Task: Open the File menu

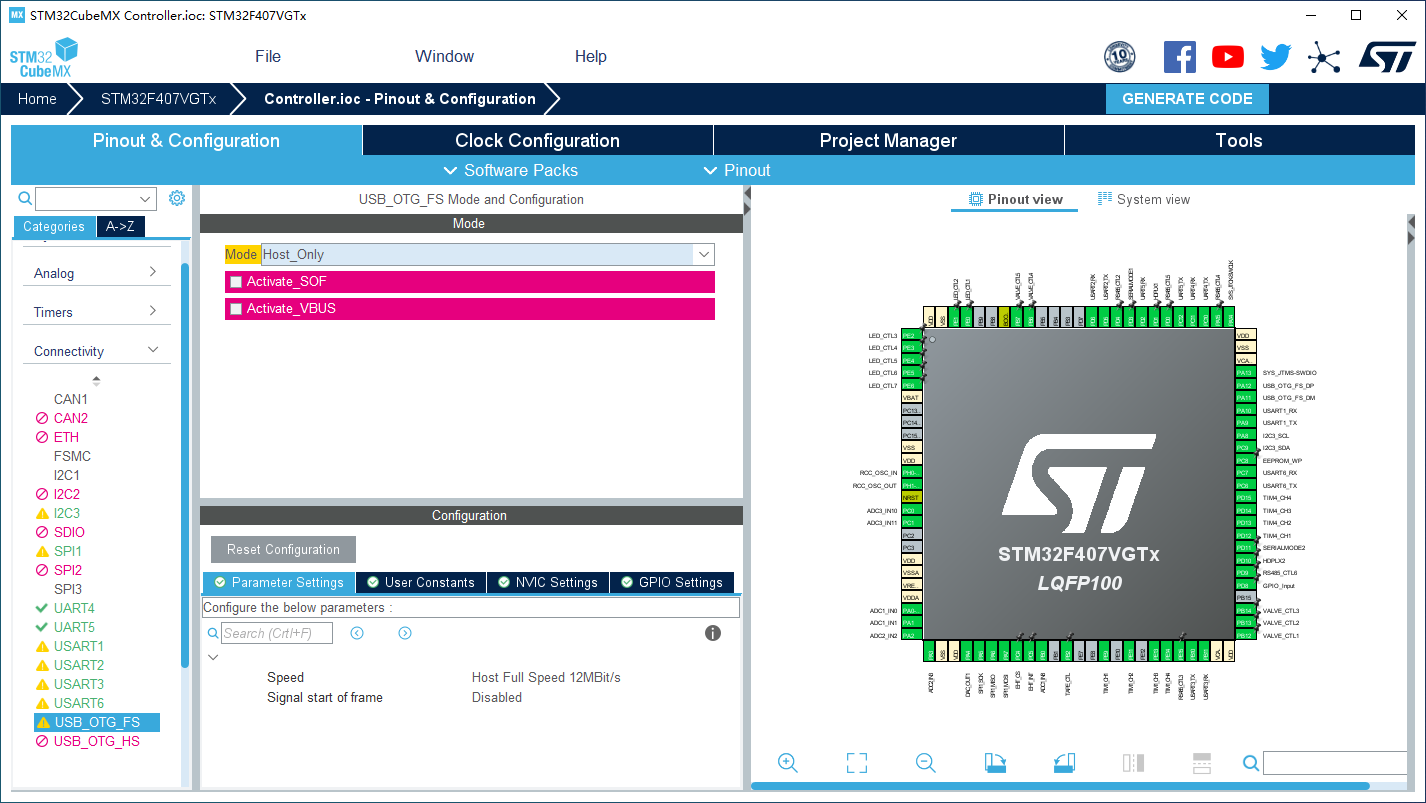Action: tap(268, 56)
